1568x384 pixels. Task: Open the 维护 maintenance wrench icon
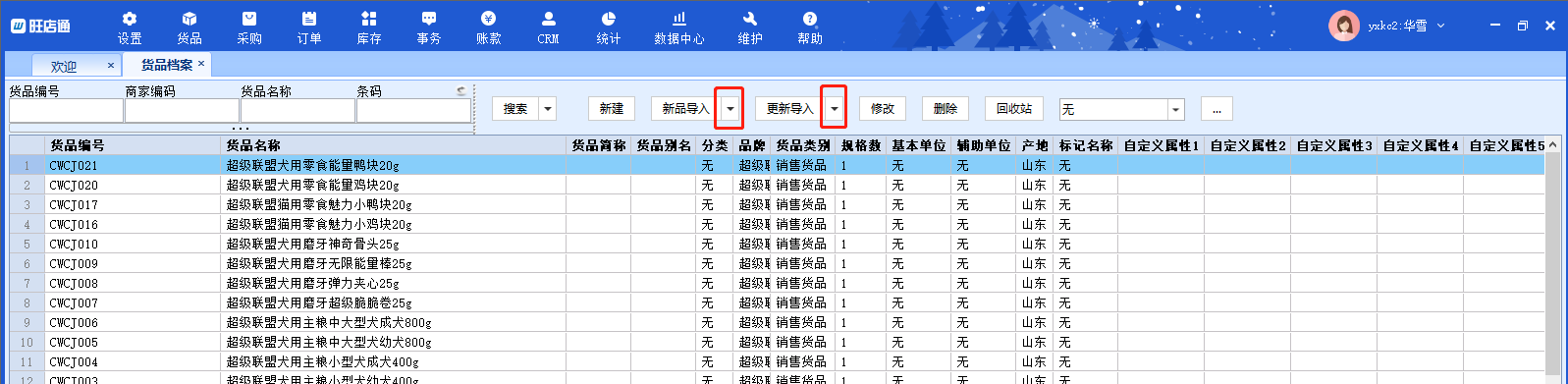[x=750, y=19]
